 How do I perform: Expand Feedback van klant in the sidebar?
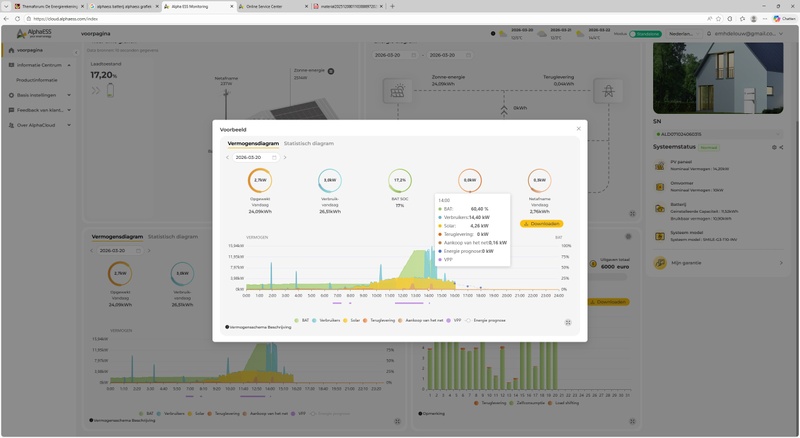(39, 110)
